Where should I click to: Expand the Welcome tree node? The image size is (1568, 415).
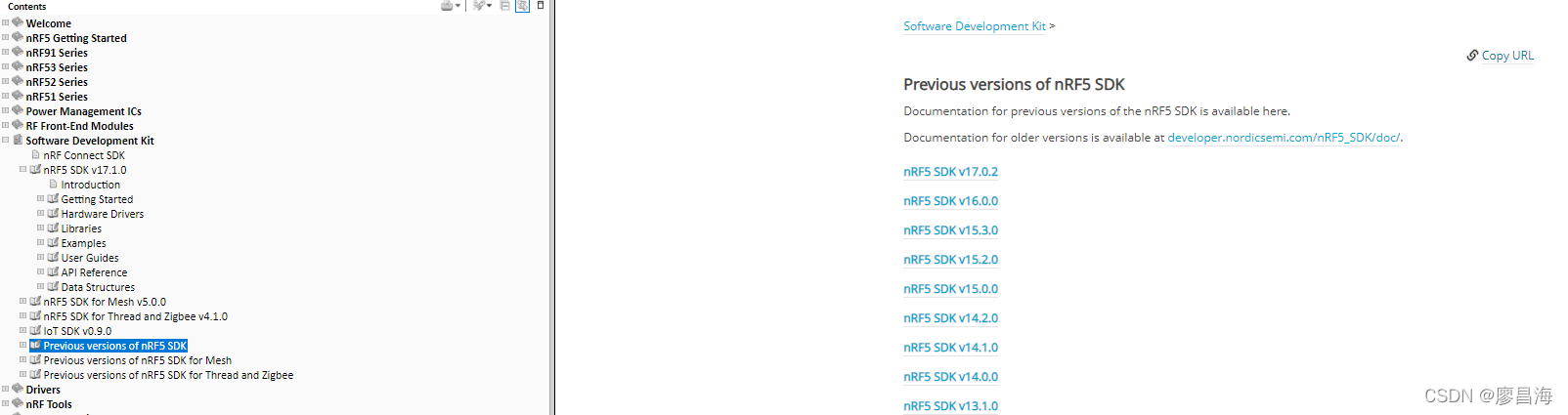pos(5,22)
